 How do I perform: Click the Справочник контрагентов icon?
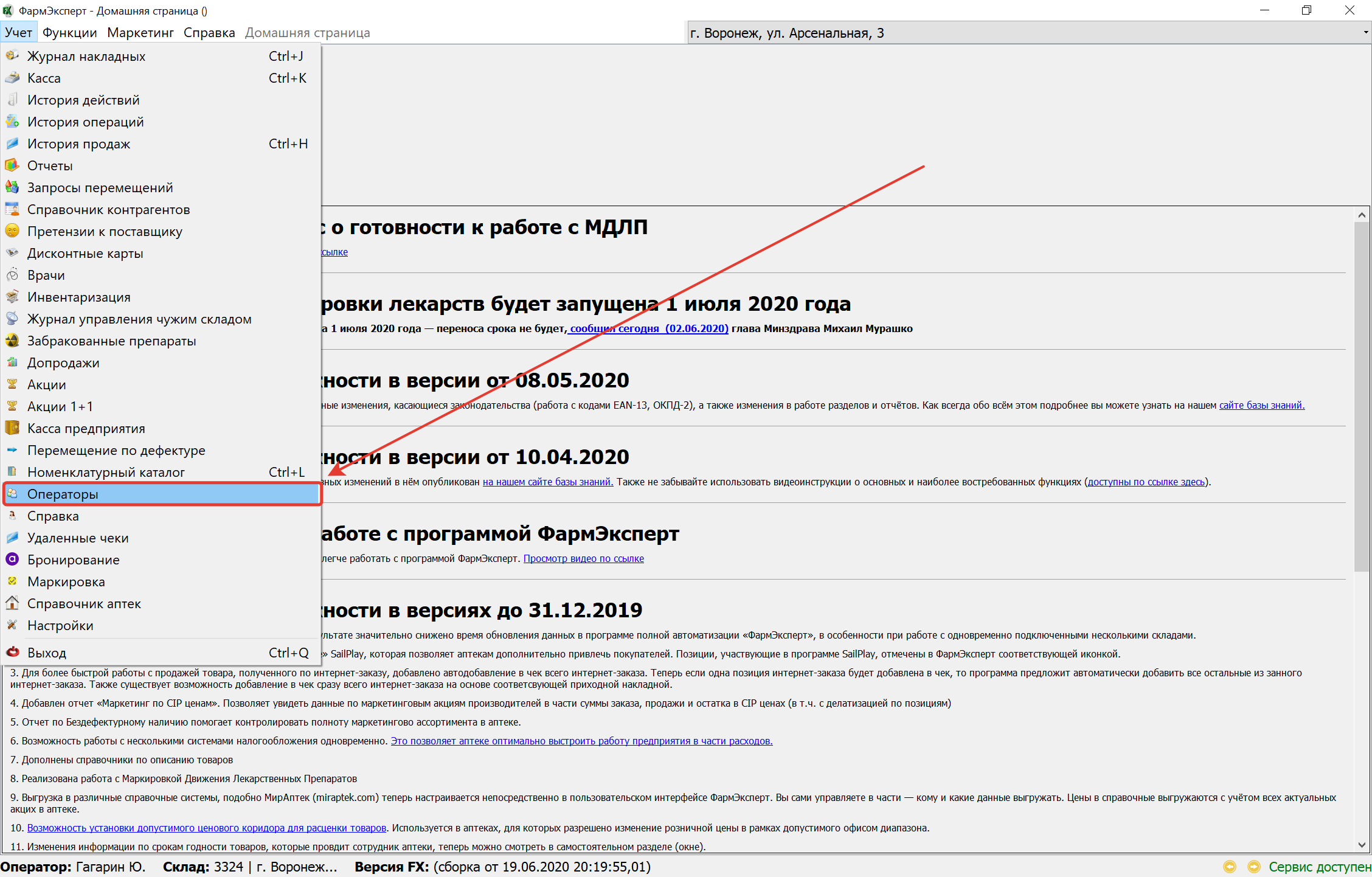point(12,209)
